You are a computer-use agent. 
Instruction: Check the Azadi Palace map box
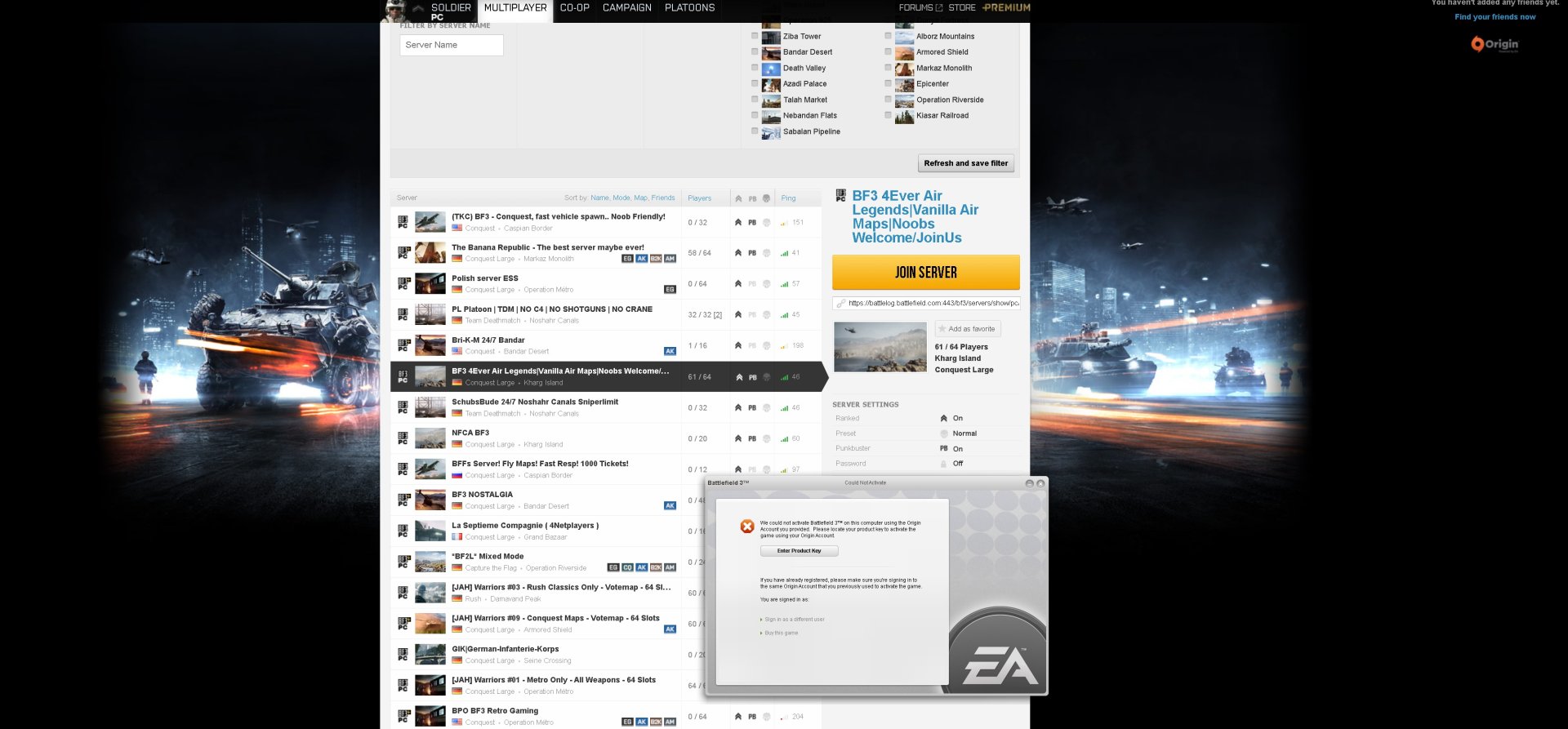(x=755, y=83)
